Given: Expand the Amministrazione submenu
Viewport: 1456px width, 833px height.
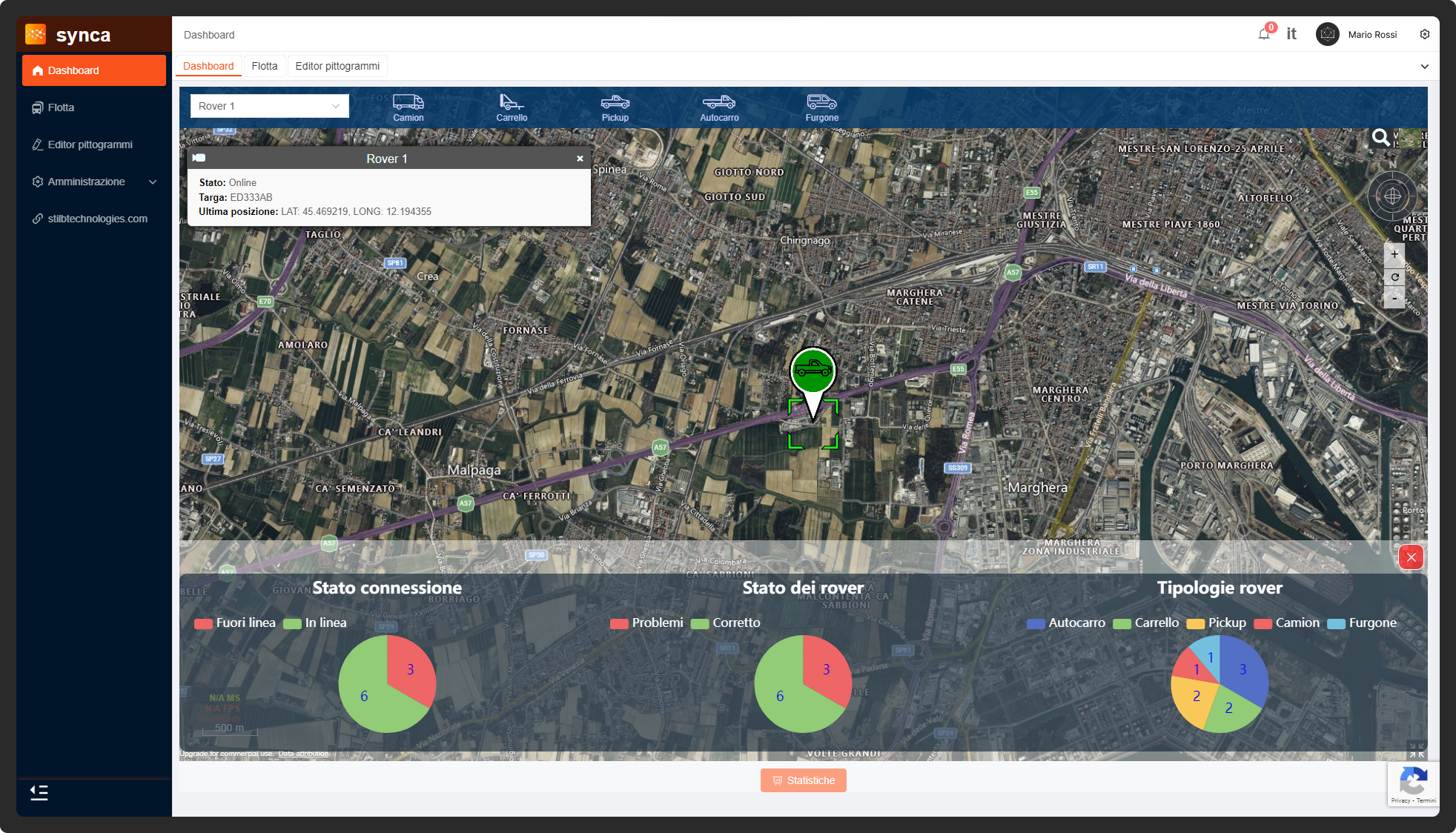Looking at the screenshot, I should coord(94,182).
